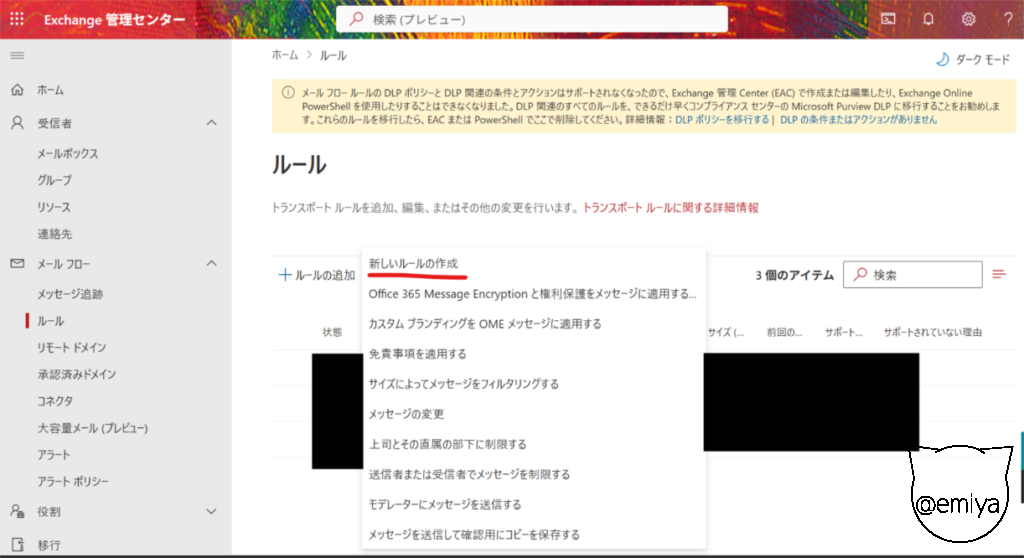Collapse the navigation hamburger menu
Image resolution: width=1024 pixels, height=558 pixels.
coord(17,55)
